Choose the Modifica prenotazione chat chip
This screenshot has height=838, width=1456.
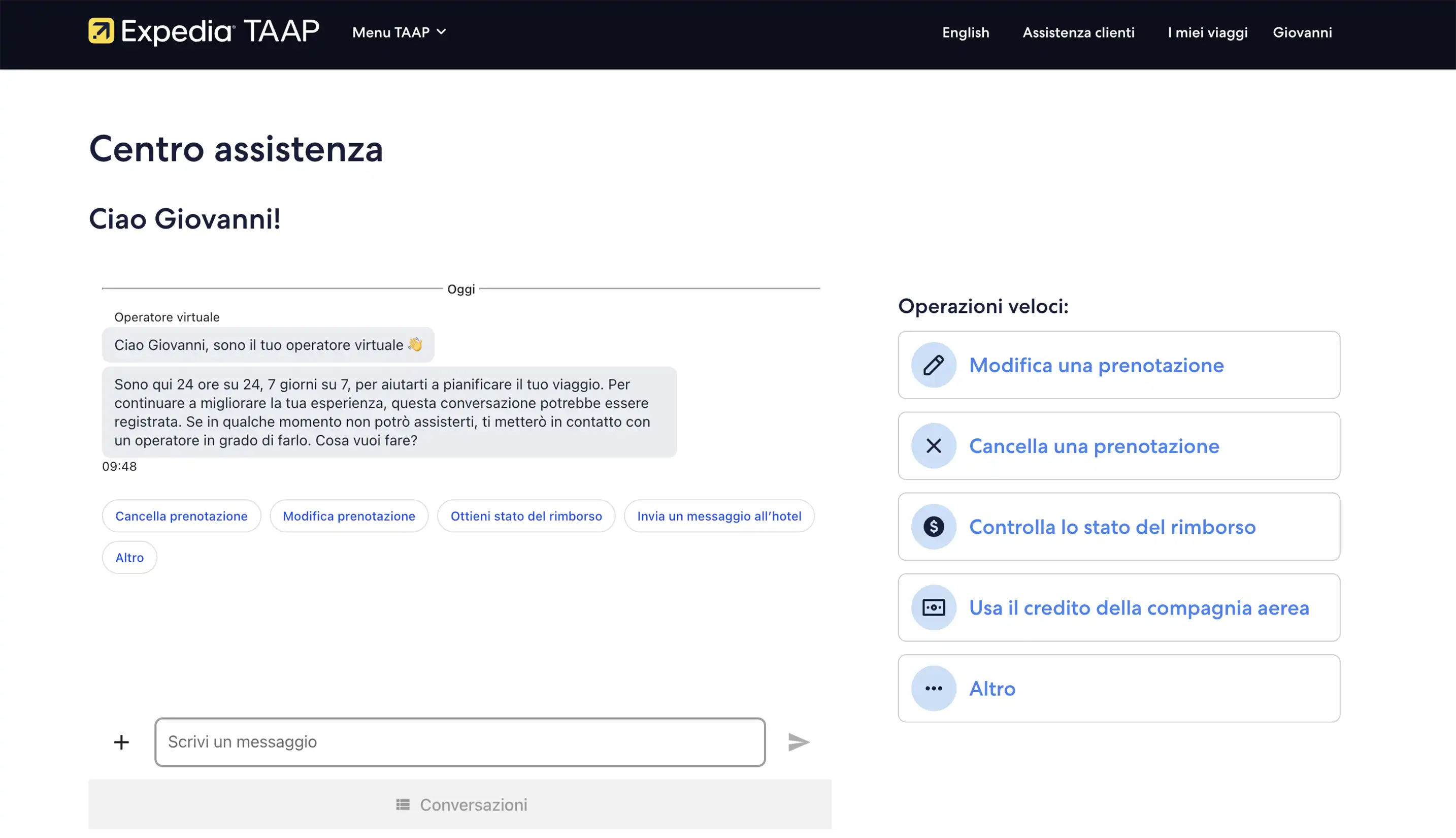pos(349,515)
